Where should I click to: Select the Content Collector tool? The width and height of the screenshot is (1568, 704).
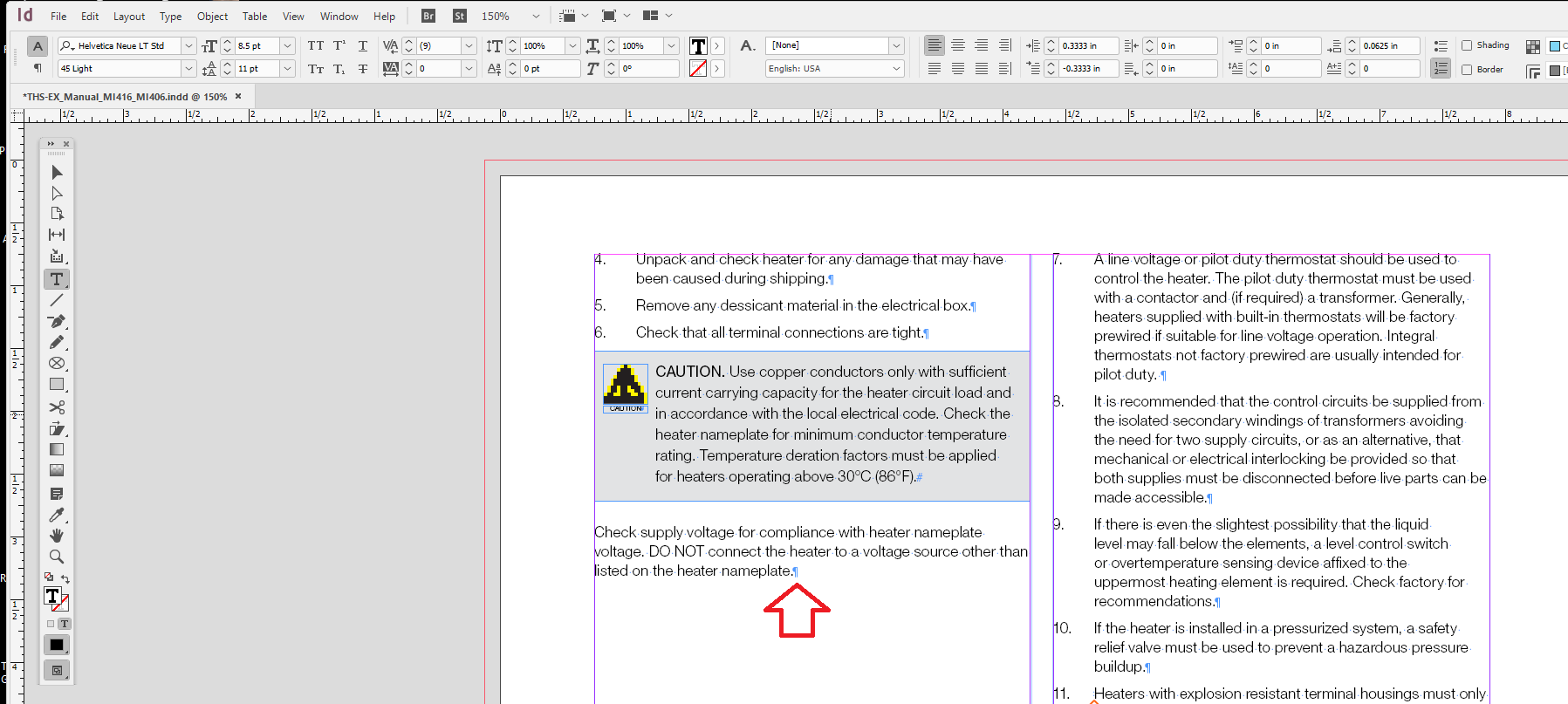(57, 256)
